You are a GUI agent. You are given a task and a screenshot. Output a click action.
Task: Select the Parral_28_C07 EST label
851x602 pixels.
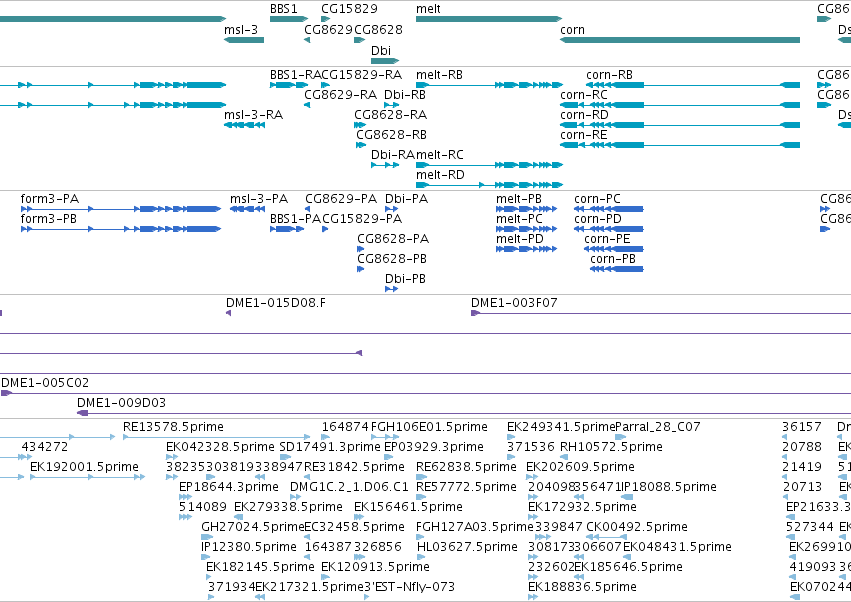click(658, 427)
